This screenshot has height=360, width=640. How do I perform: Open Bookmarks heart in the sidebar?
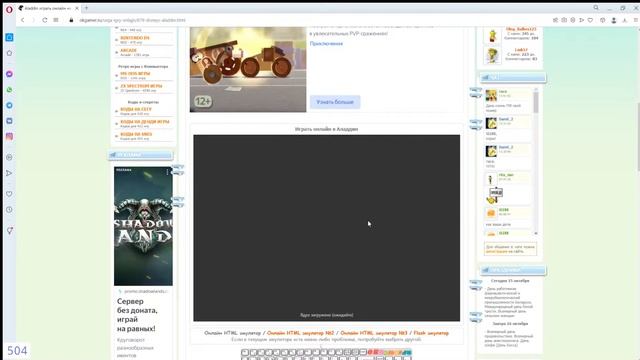click(9, 194)
